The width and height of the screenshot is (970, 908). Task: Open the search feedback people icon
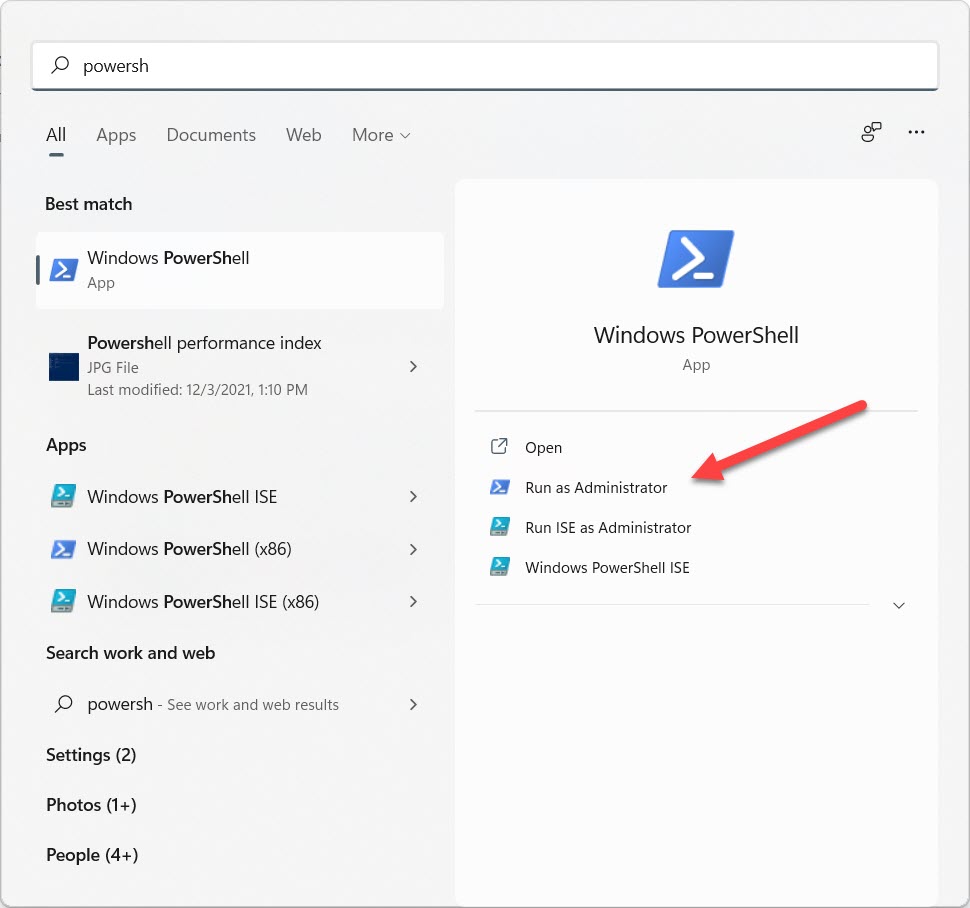coord(871,132)
